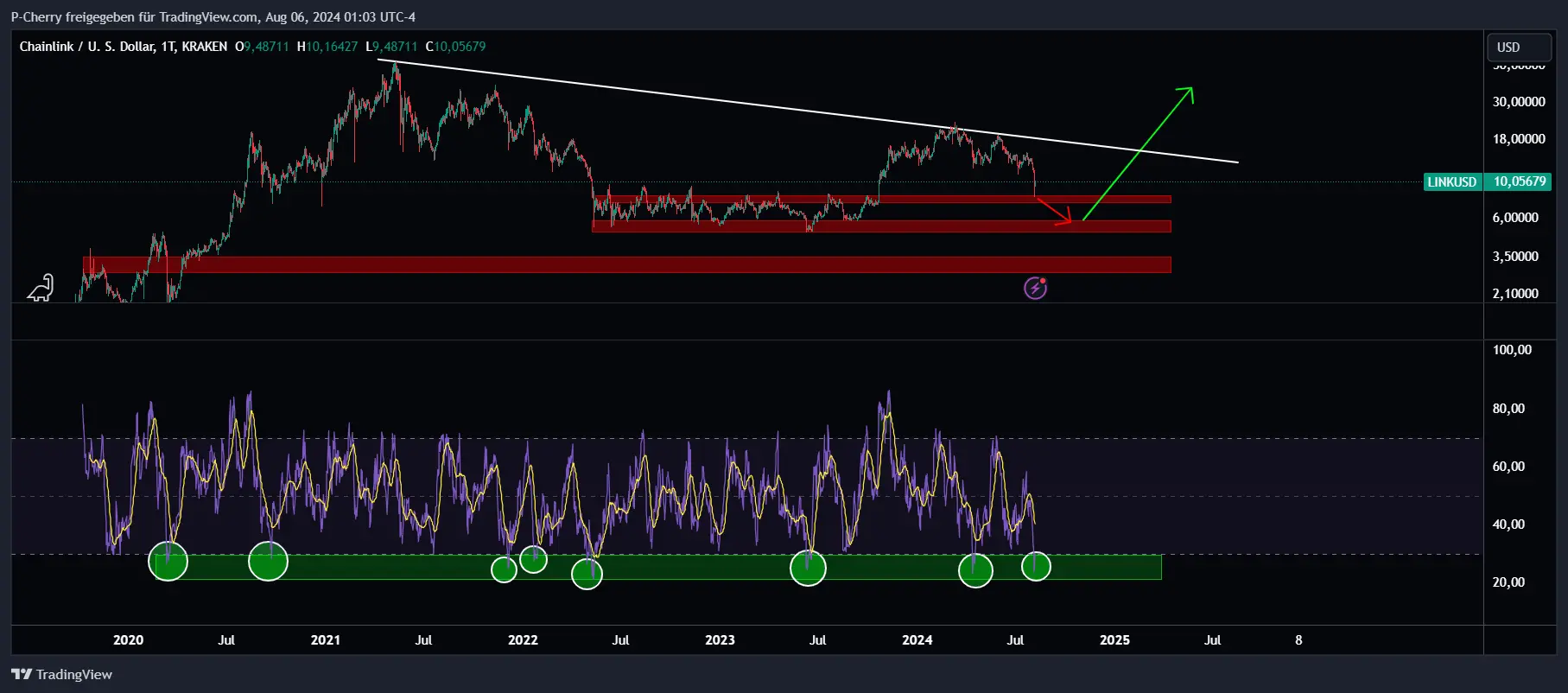Click the 6,00000 price scale label

tap(1515, 218)
